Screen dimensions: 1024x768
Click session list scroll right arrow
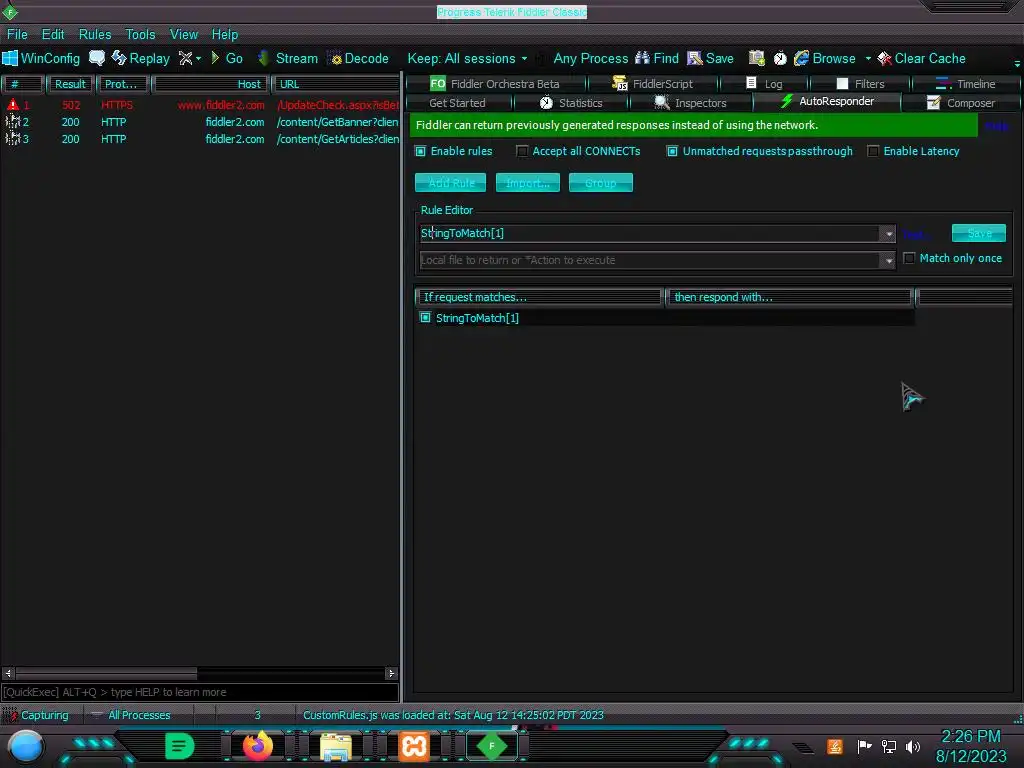[x=391, y=673]
